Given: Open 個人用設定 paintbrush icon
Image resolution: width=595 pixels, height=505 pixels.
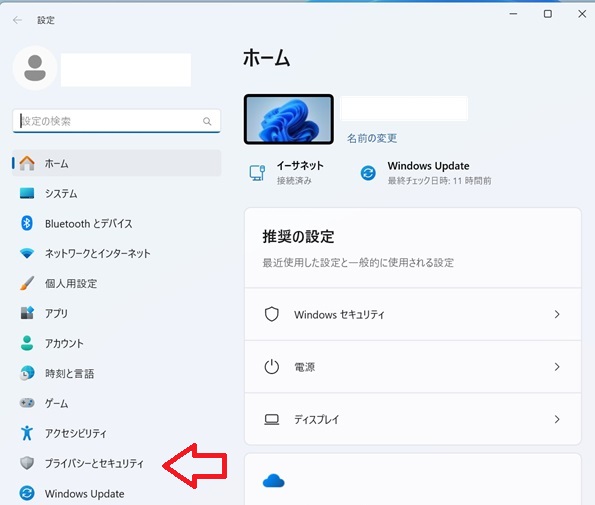Looking at the screenshot, I should 27,283.
